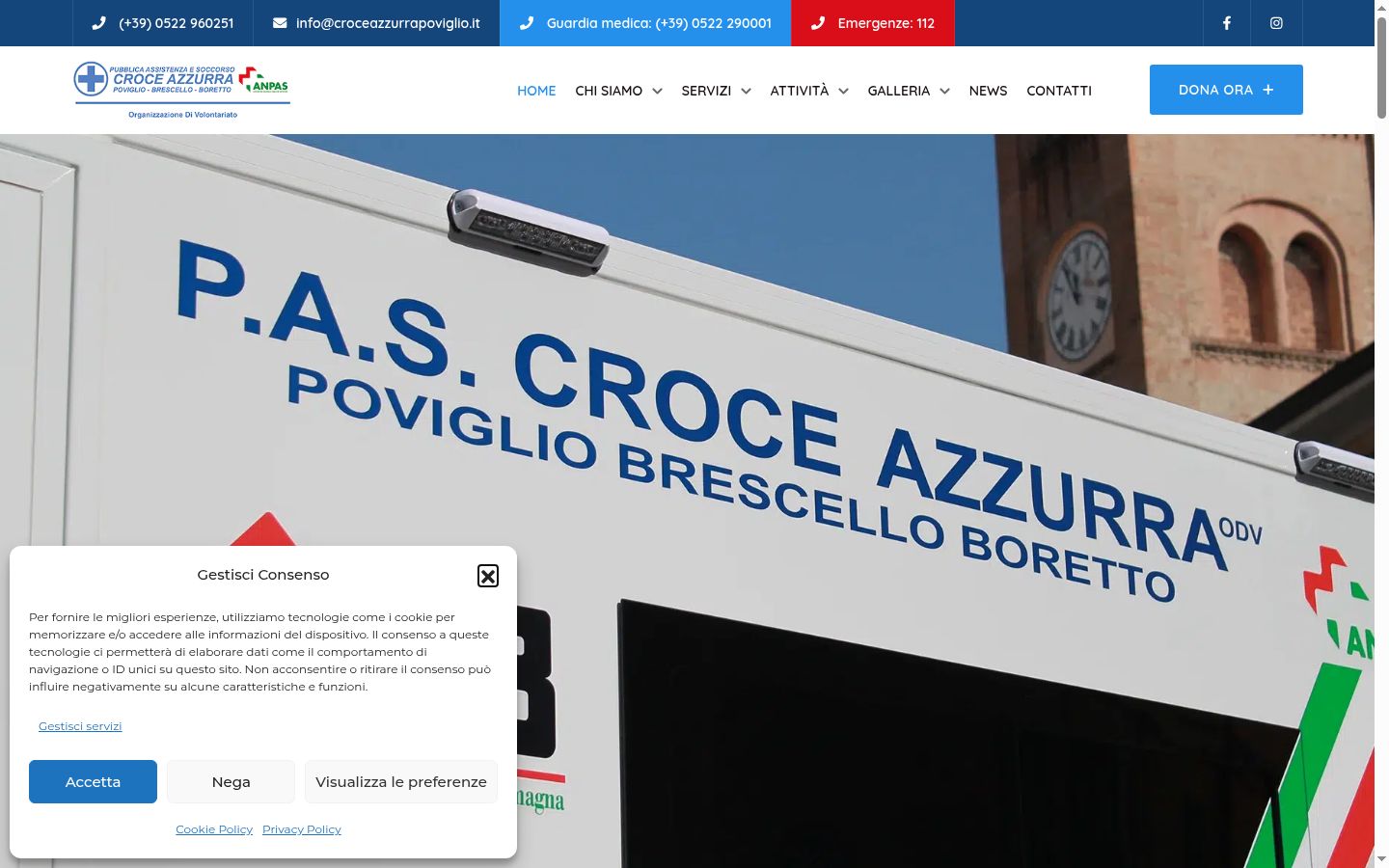Click the Emergenze: 112 link
Viewport: 1389px width, 868px height.
tap(886, 23)
